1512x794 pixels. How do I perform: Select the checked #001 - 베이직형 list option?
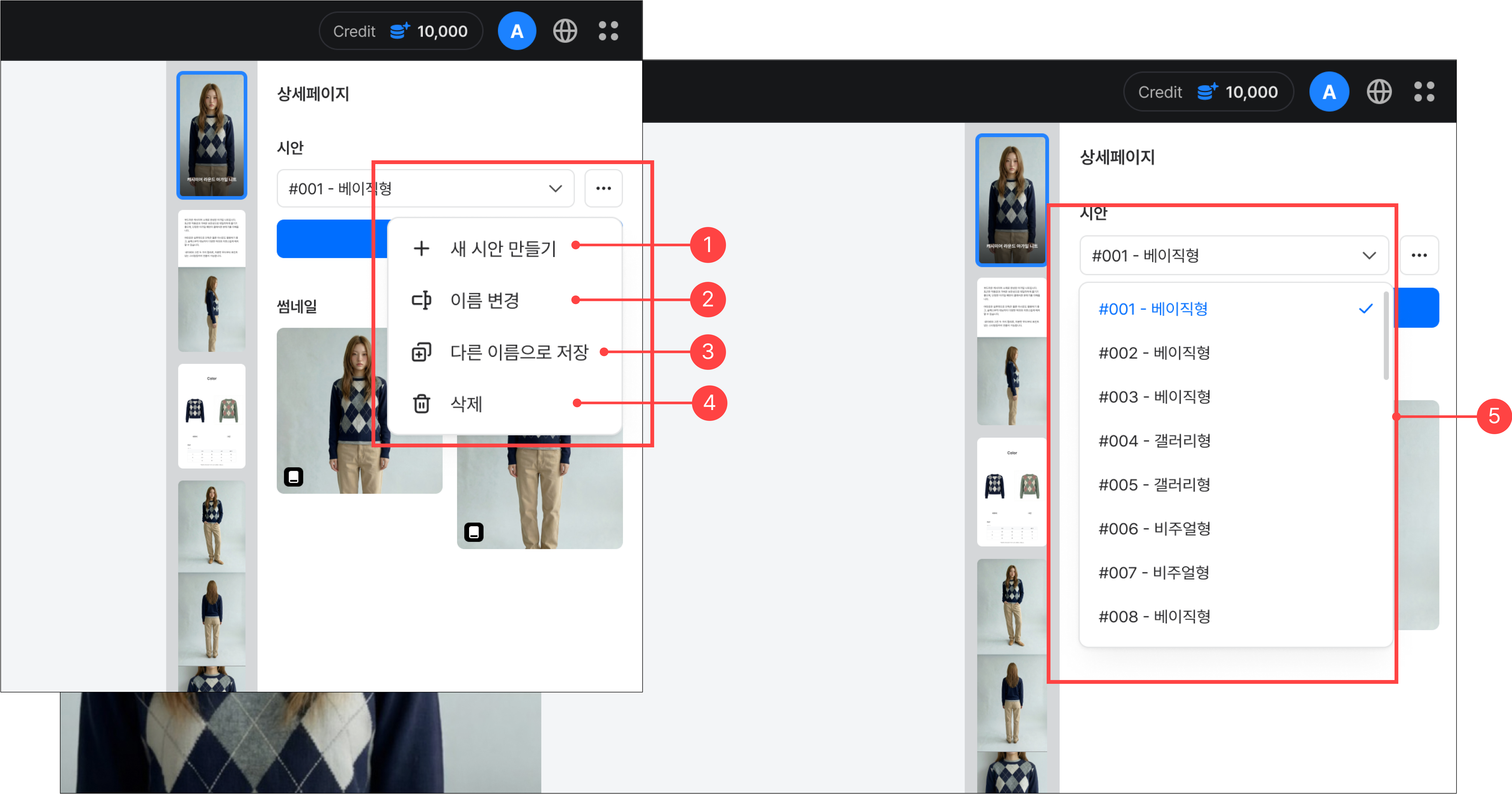[1233, 309]
